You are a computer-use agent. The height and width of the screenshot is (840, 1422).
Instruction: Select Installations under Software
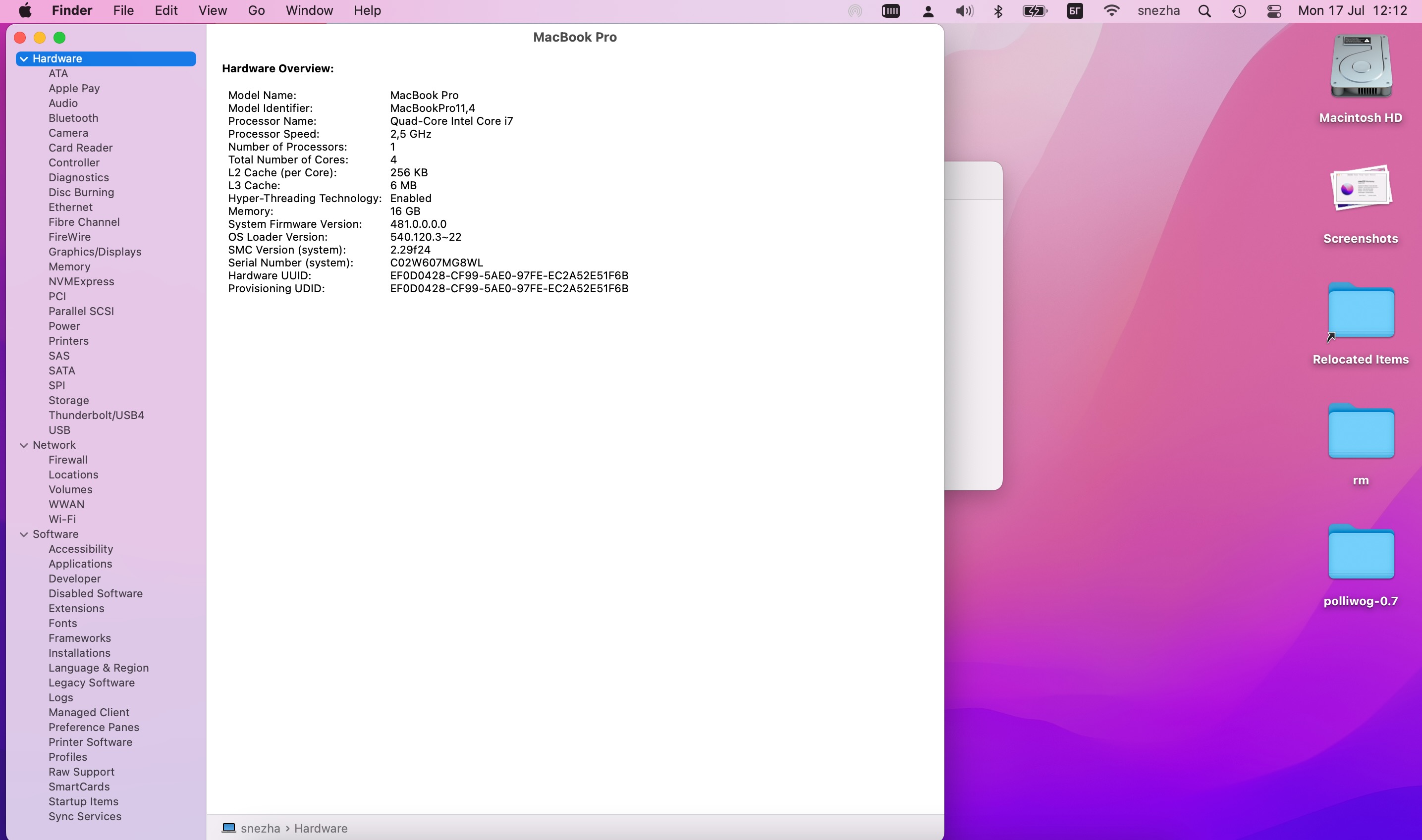pyautogui.click(x=79, y=653)
